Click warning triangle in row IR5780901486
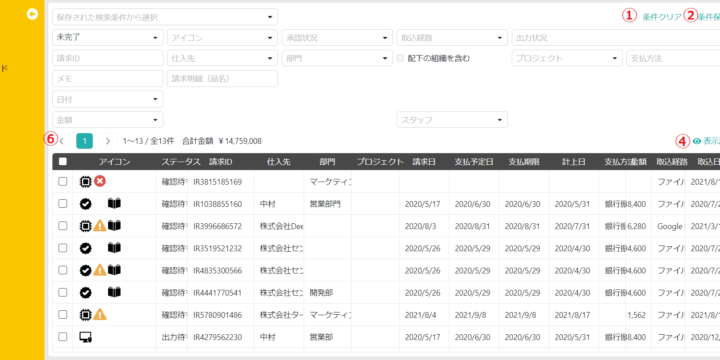 click(100, 315)
